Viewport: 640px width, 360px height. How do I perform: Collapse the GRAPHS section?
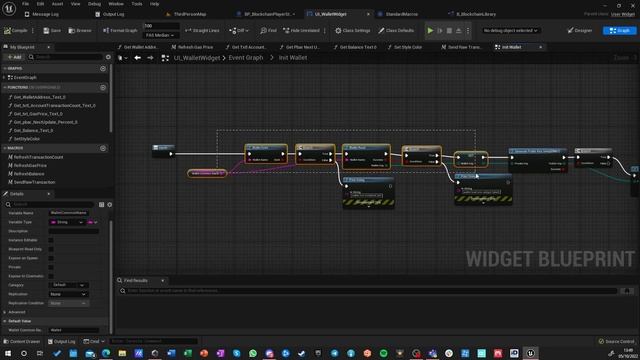pyautogui.click(x=4, y=68)
